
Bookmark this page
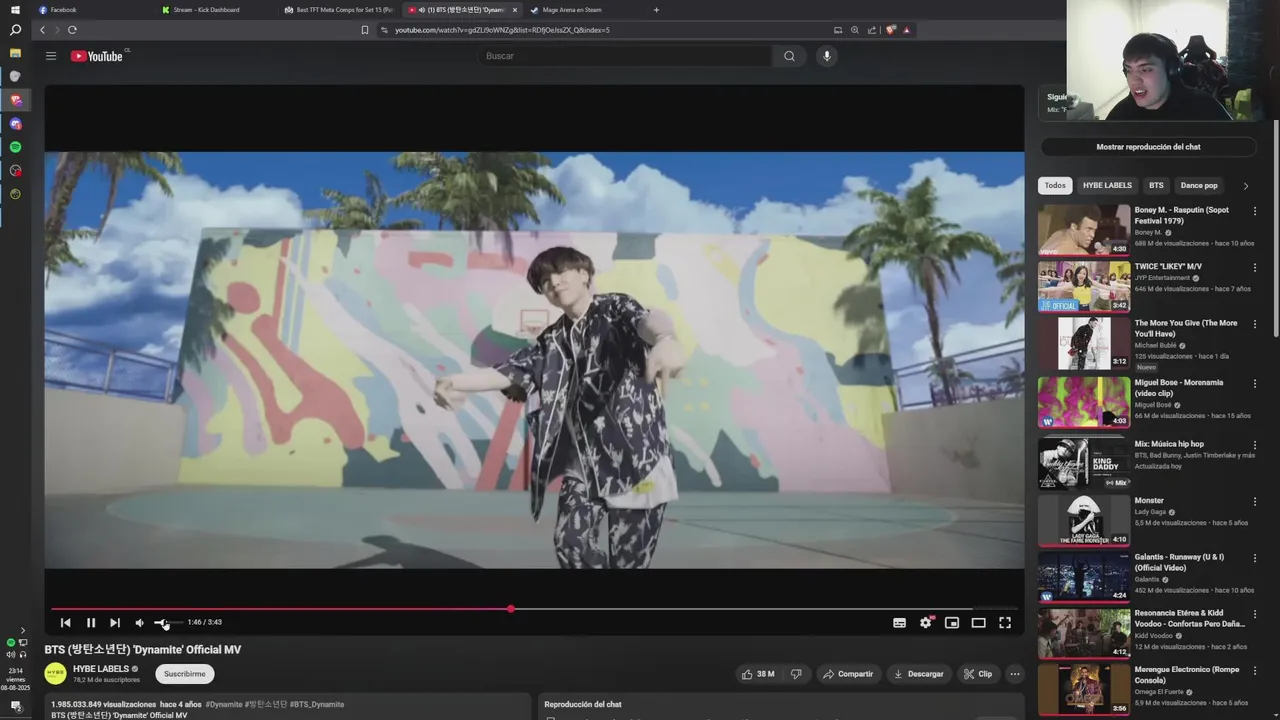click(365, 30)
